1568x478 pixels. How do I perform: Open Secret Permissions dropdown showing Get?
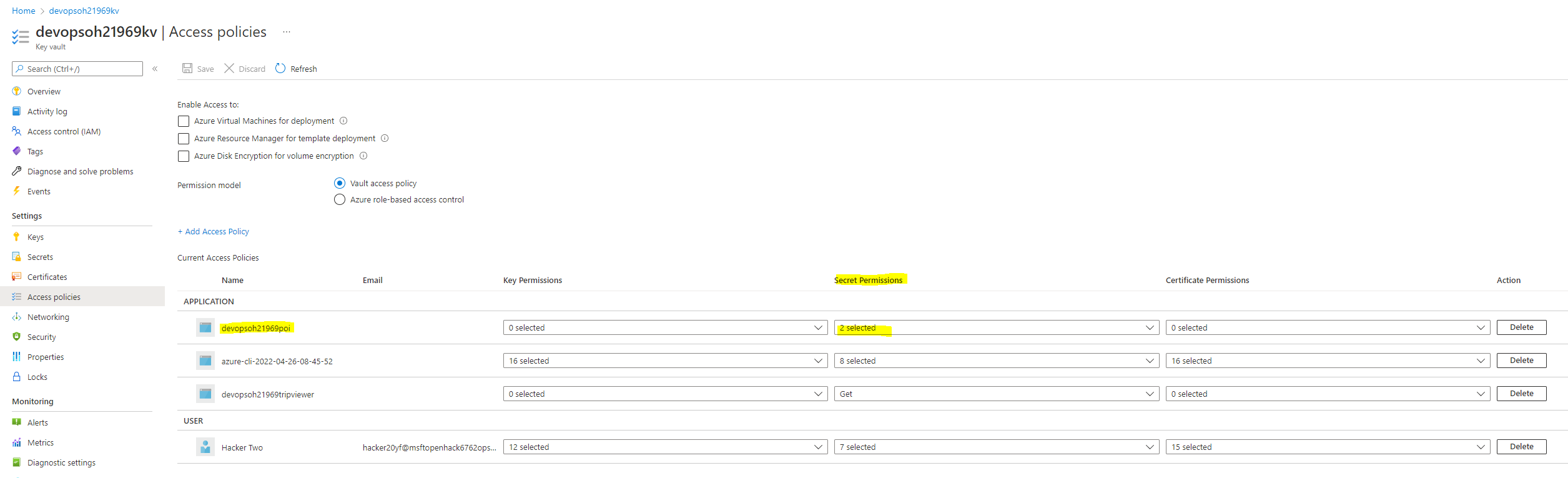pos(997,394)
